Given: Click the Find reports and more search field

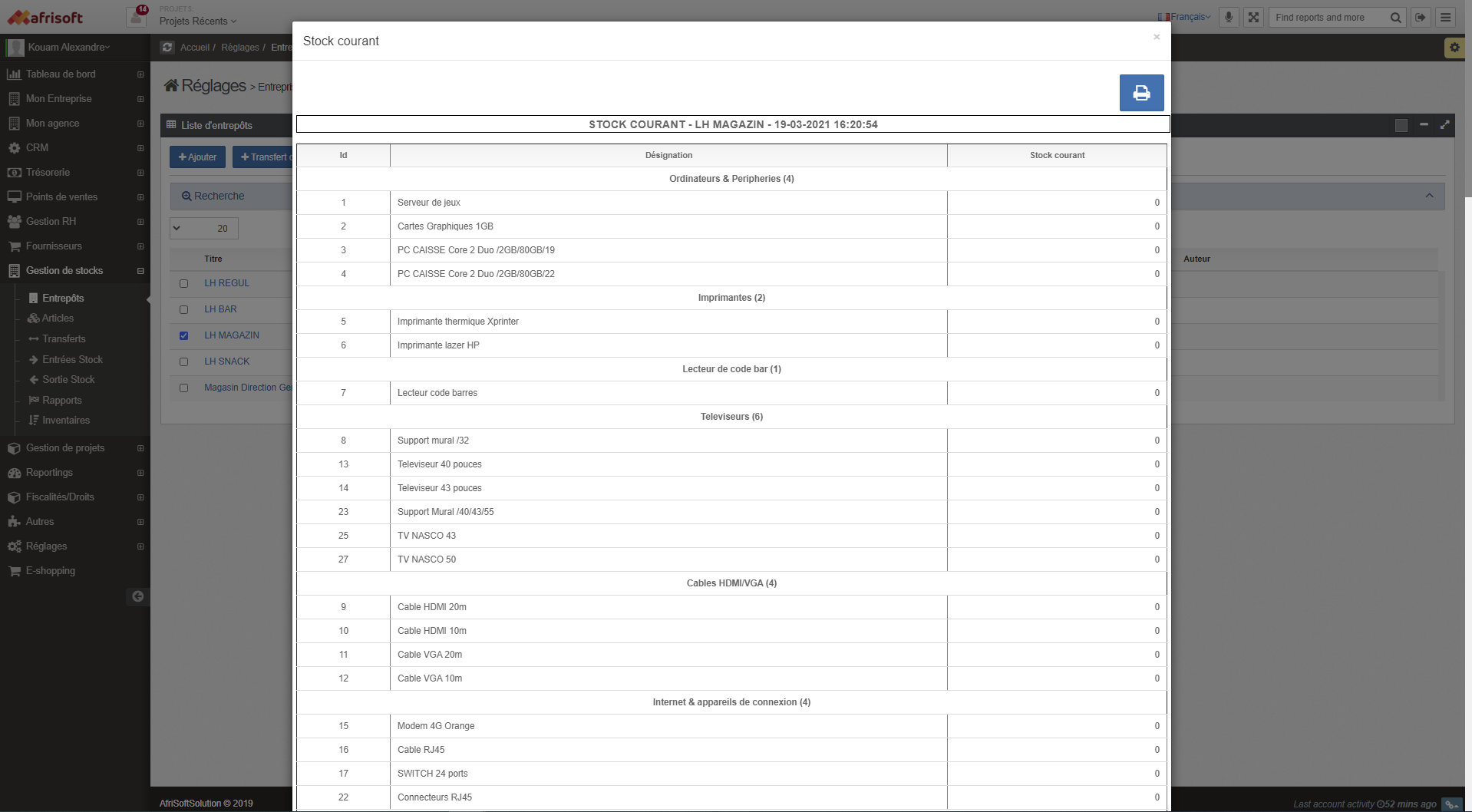Looking at the screenshot, I should 1329,18.
